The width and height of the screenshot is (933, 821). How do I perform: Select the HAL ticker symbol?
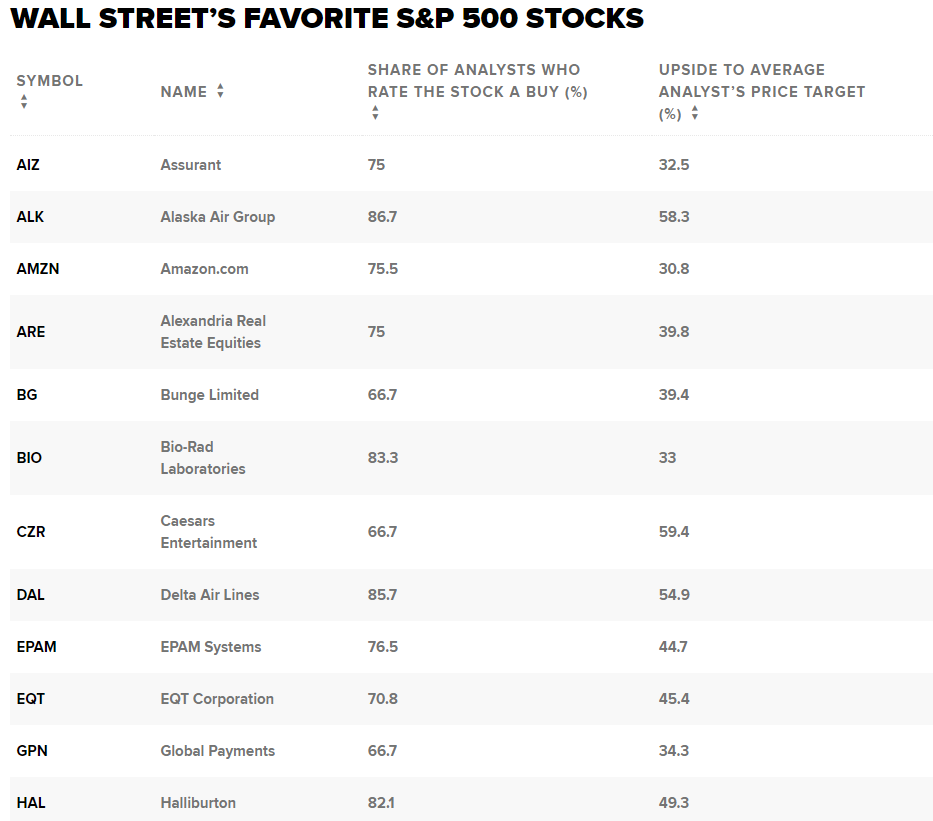point(31,803)
